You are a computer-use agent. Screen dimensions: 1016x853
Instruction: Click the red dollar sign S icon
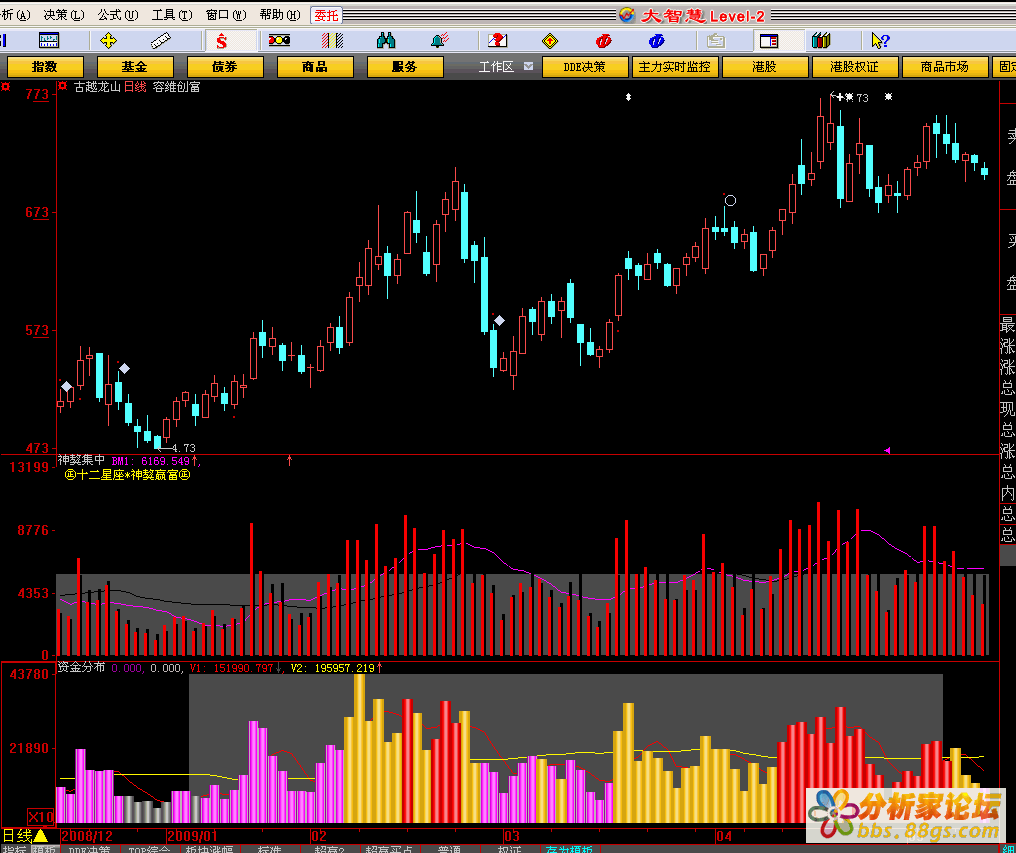pyautogui.click(x=222, y=41)
